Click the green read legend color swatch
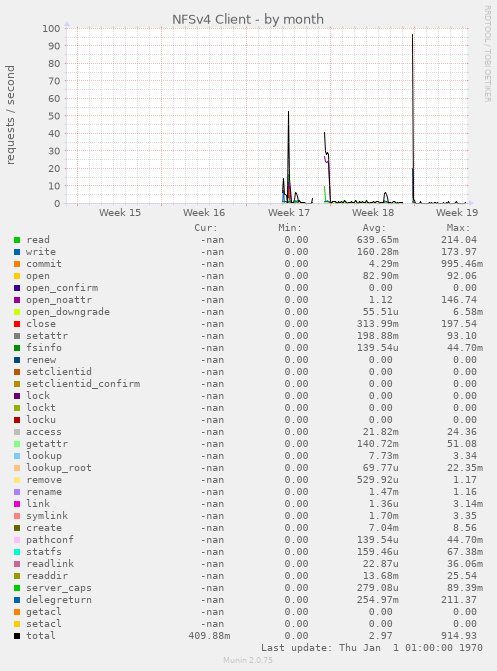Image resolution: width=497 pixels, height=671 pixels. tap(17, 240)
